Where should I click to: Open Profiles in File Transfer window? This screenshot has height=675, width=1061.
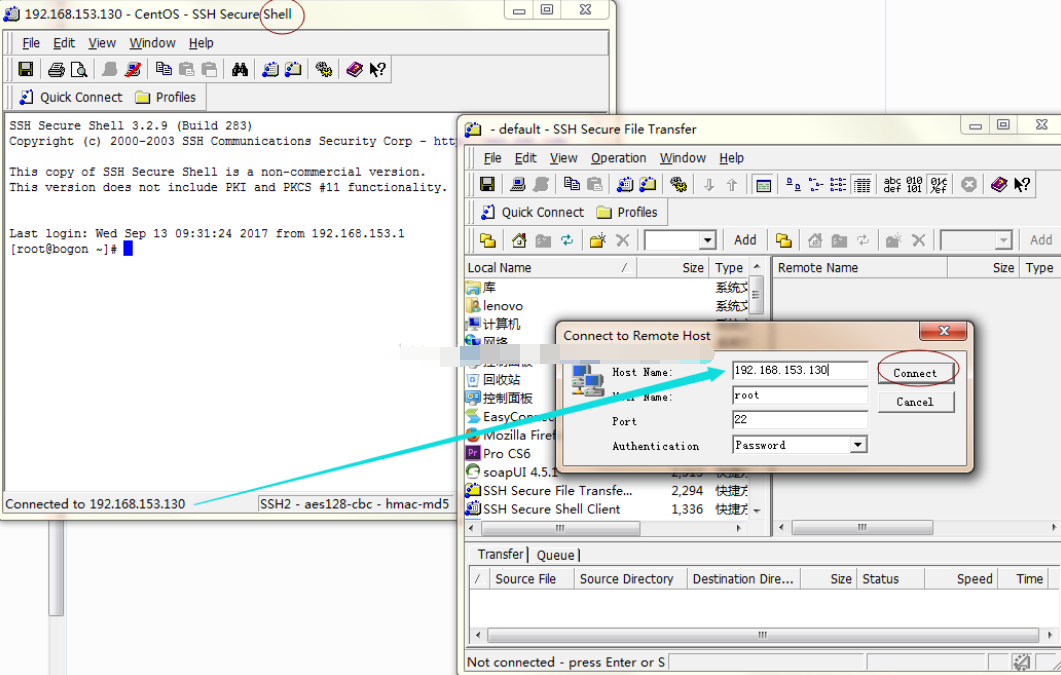[627, 212]
